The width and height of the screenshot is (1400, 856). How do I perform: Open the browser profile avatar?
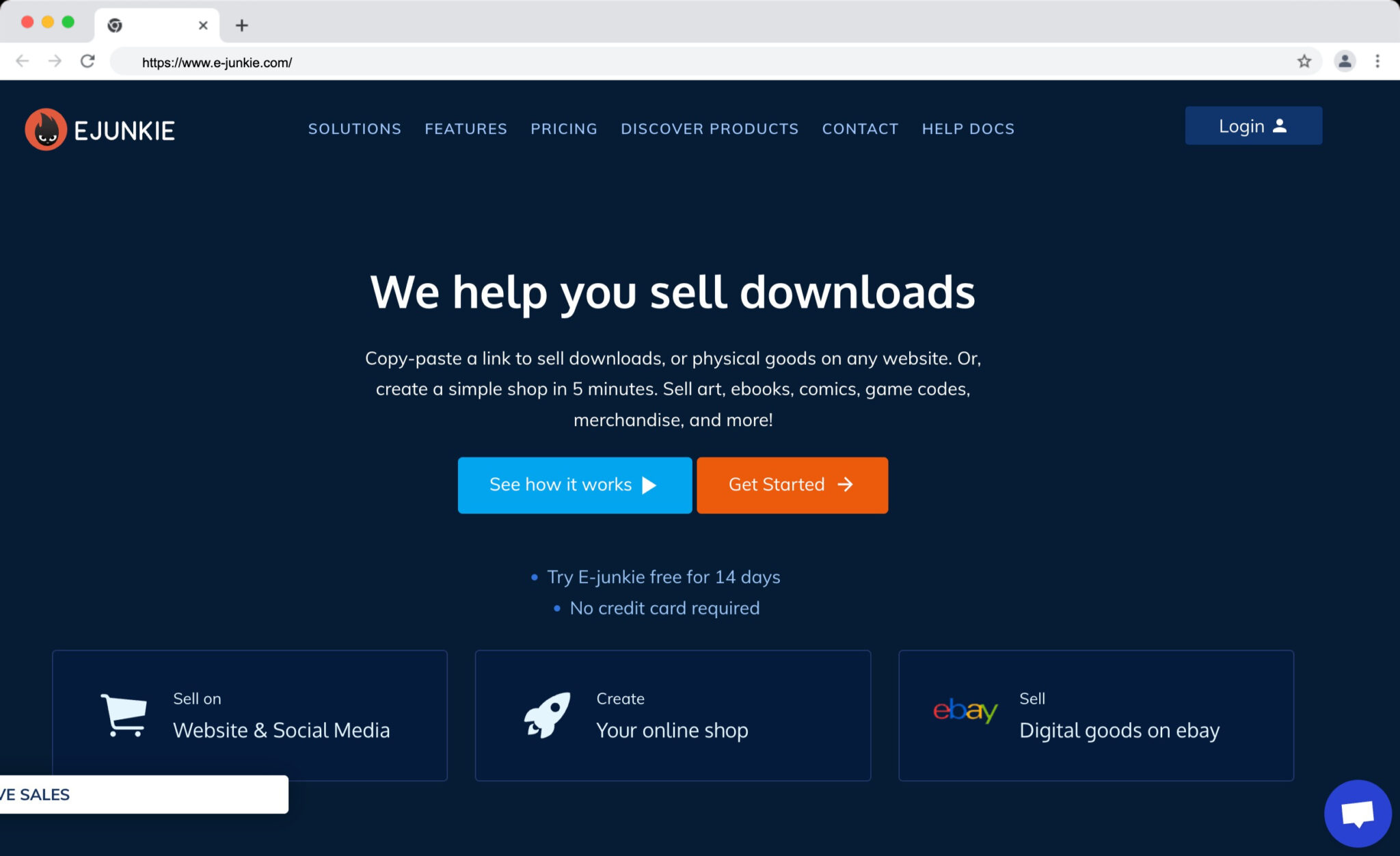[1345, 62]
